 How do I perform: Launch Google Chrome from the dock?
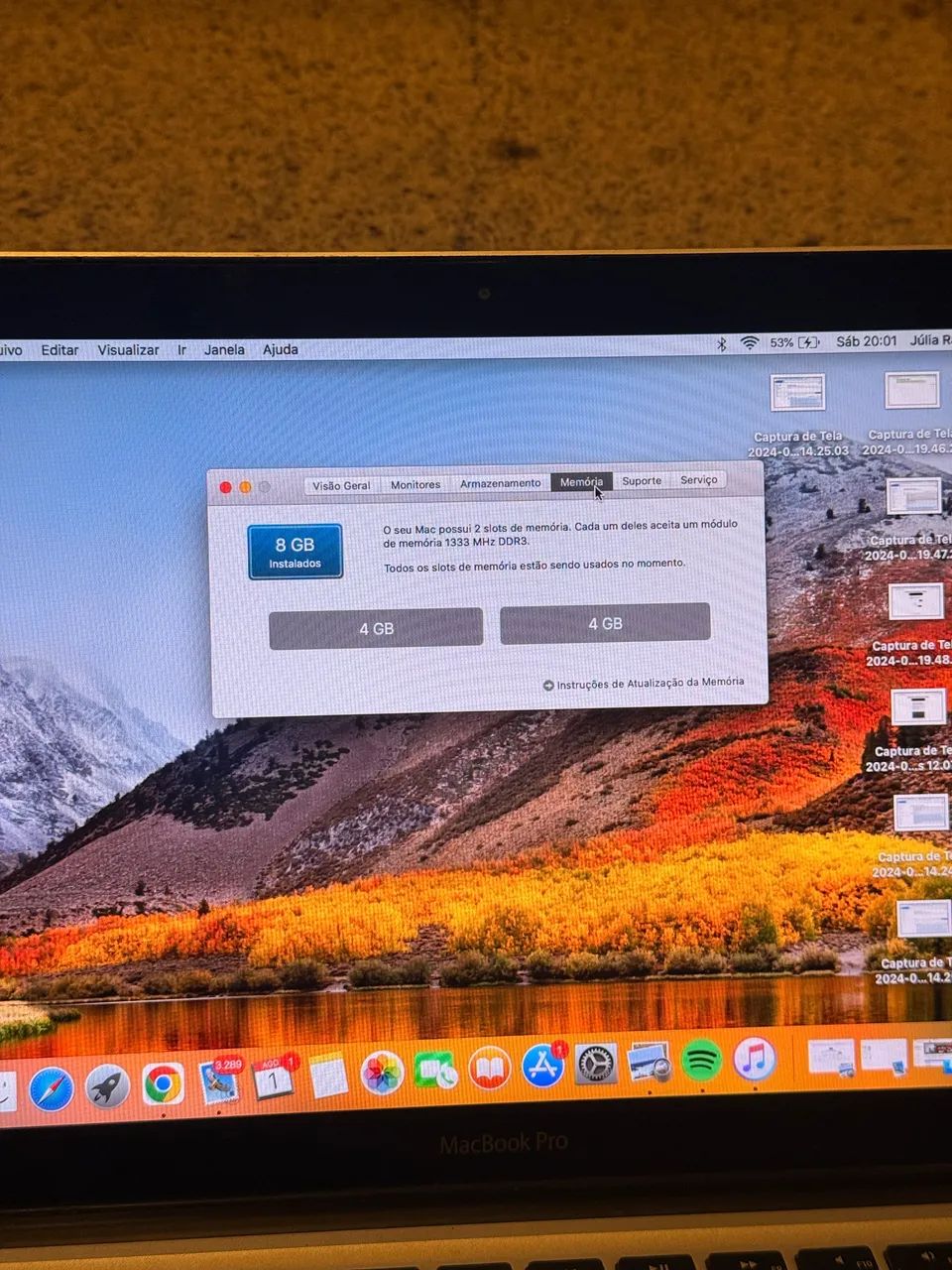click(x=163, y=1084)
